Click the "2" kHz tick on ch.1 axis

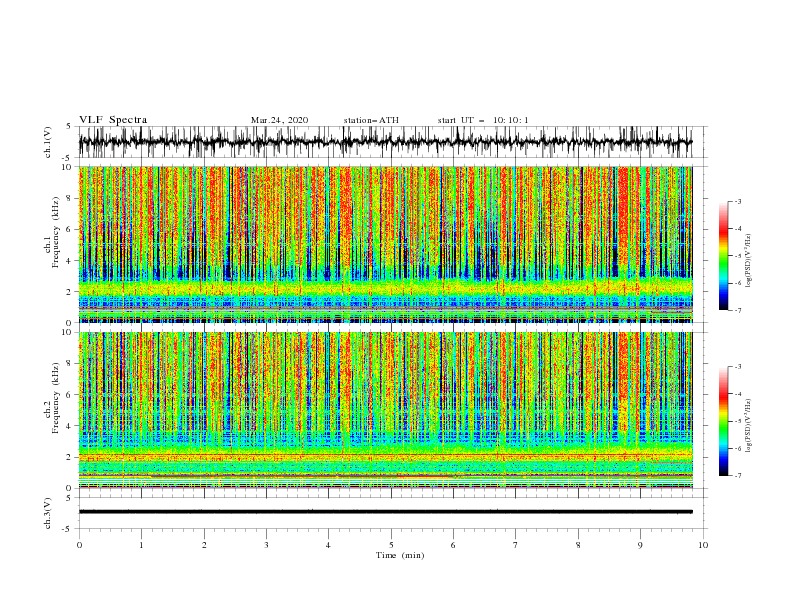click(x=69, y=291)
